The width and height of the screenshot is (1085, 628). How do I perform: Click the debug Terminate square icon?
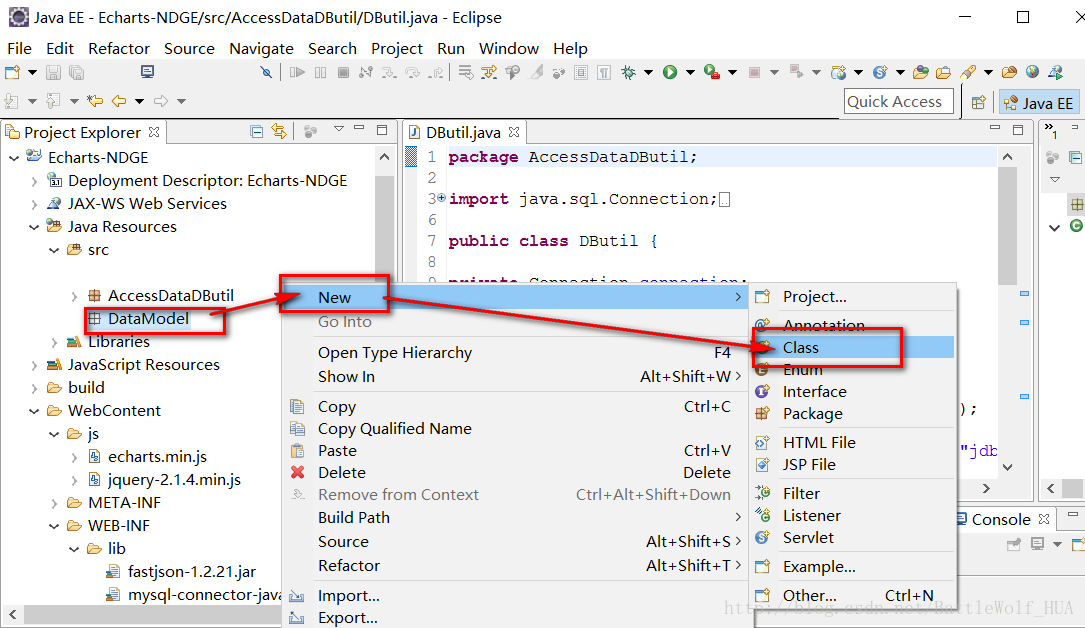coord(343,72)
